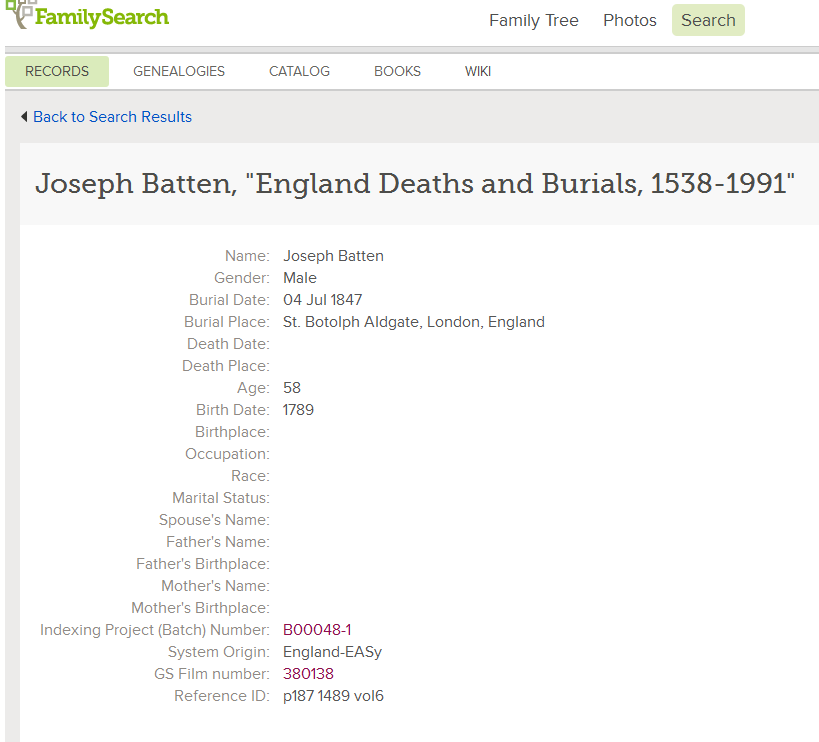Click the Joseph Batten record title heading
Screen dimensions: 819x742
[415, 184]
